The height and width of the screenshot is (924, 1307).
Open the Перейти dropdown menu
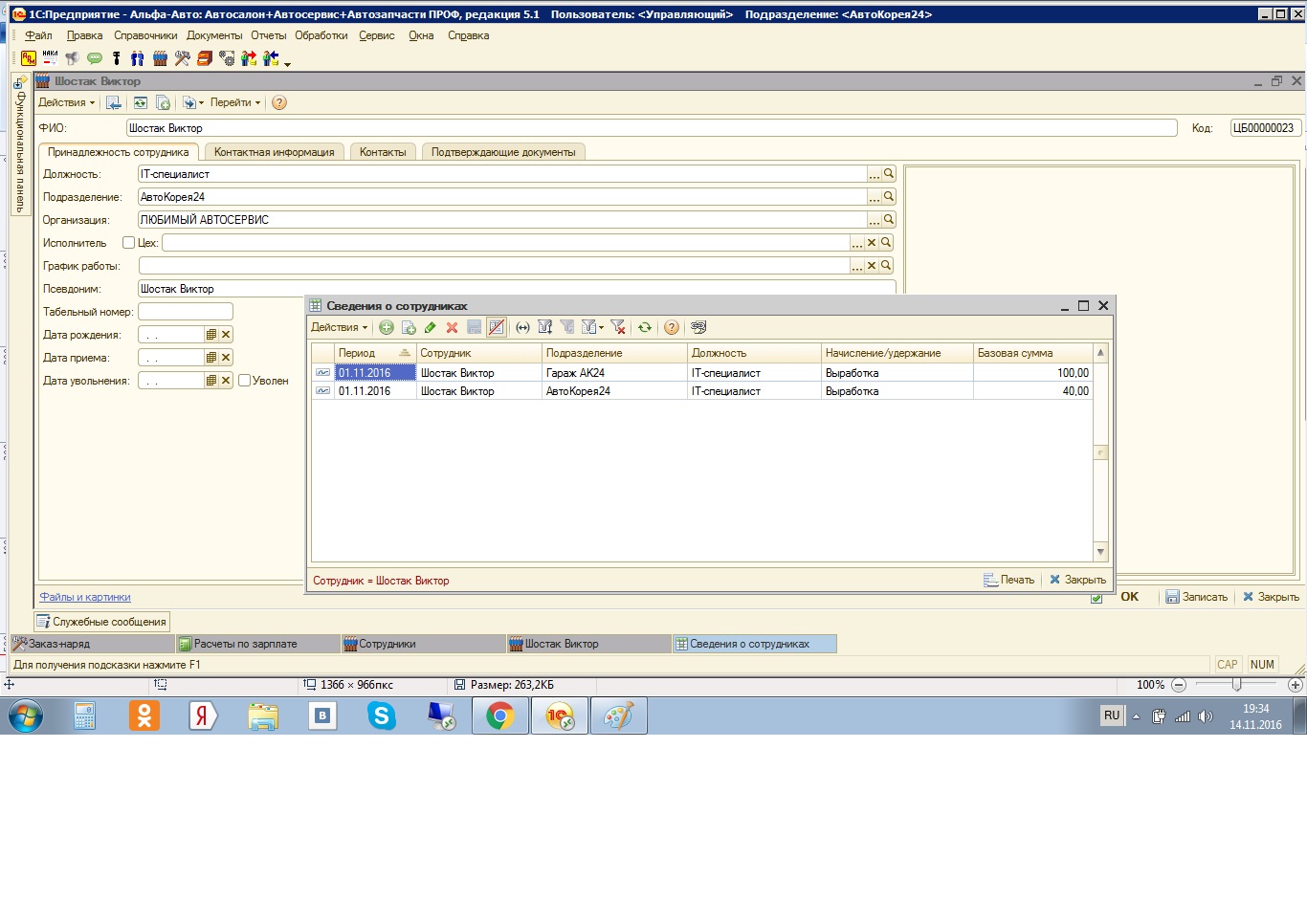click(235, 102)
